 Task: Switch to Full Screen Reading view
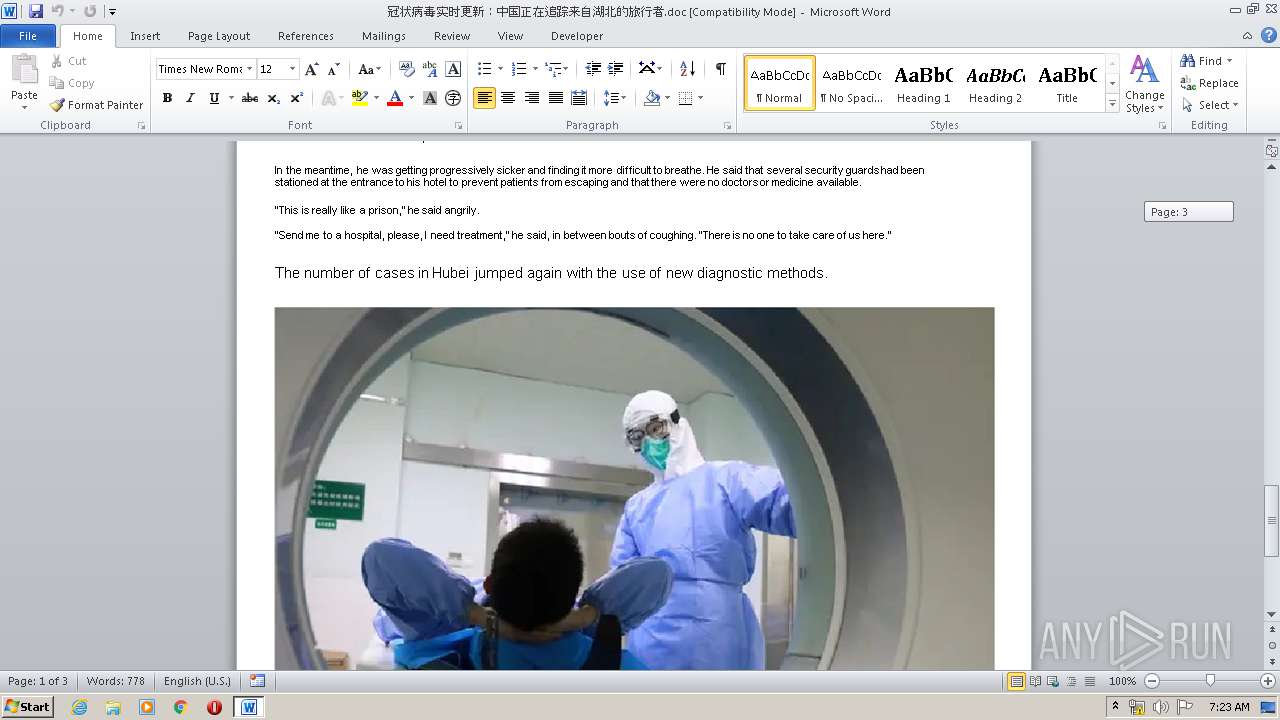pos(1035,681)
